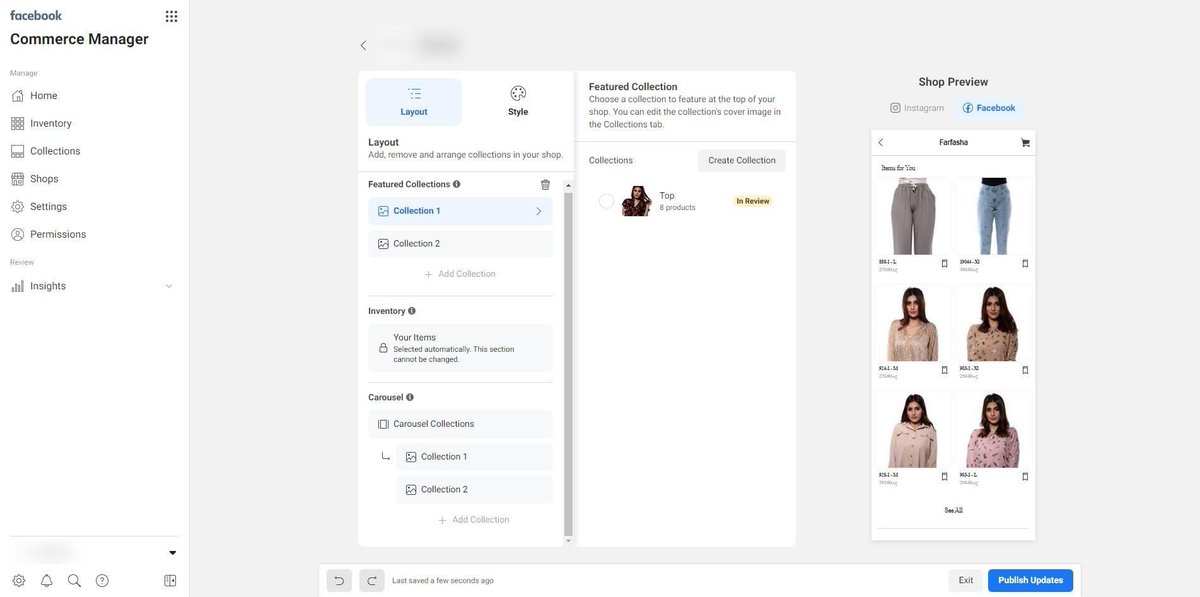Bookmark the blue jeans product
The height and width of the screenshot is (597, 1200).
click(1025, 264)
